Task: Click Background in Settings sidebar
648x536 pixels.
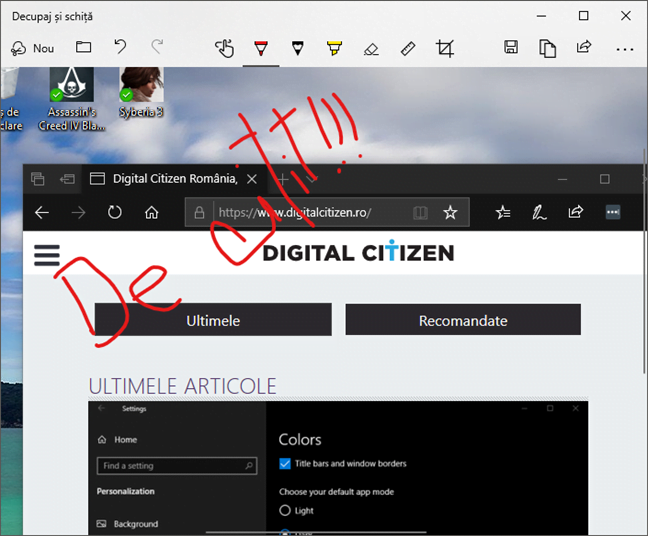Action: tap(127, 524)
